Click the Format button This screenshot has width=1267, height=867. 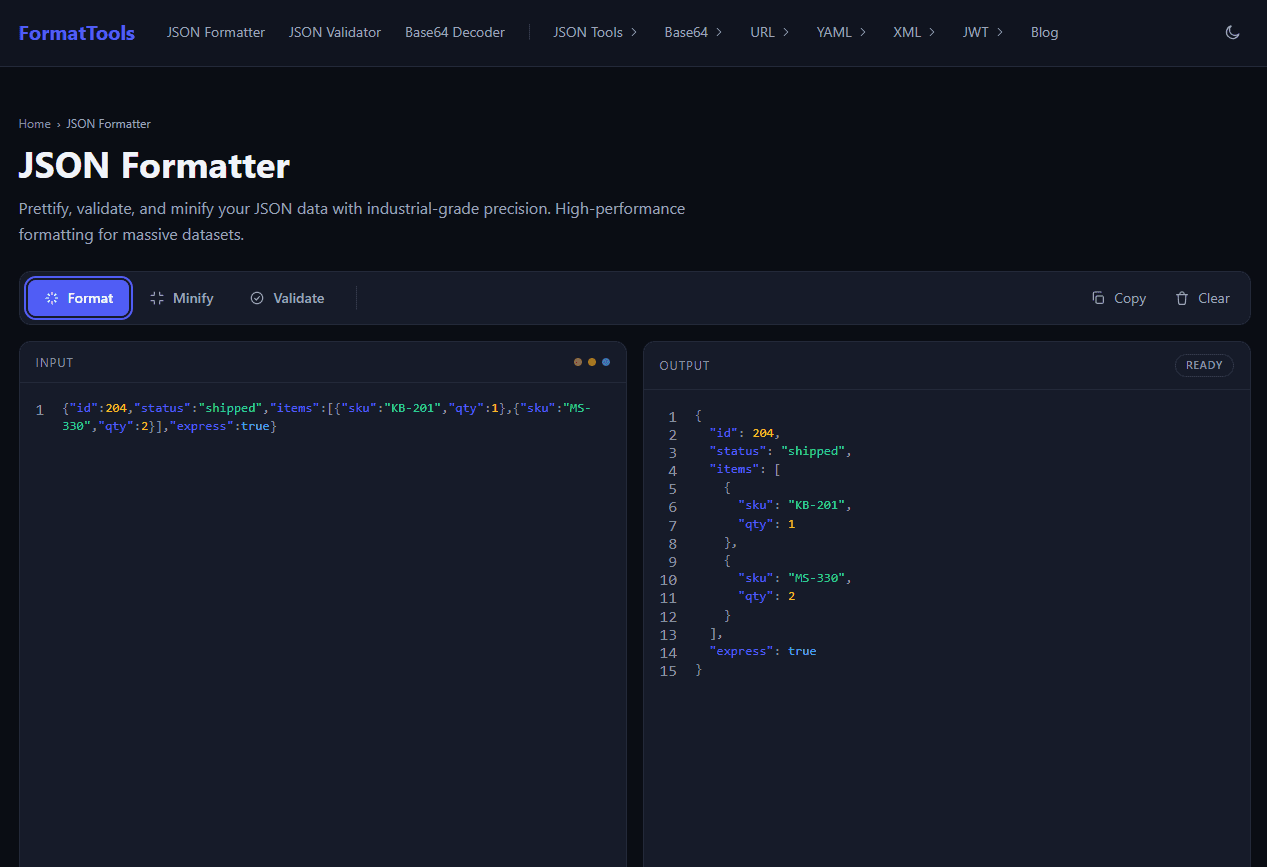click(x=79, y=298)
